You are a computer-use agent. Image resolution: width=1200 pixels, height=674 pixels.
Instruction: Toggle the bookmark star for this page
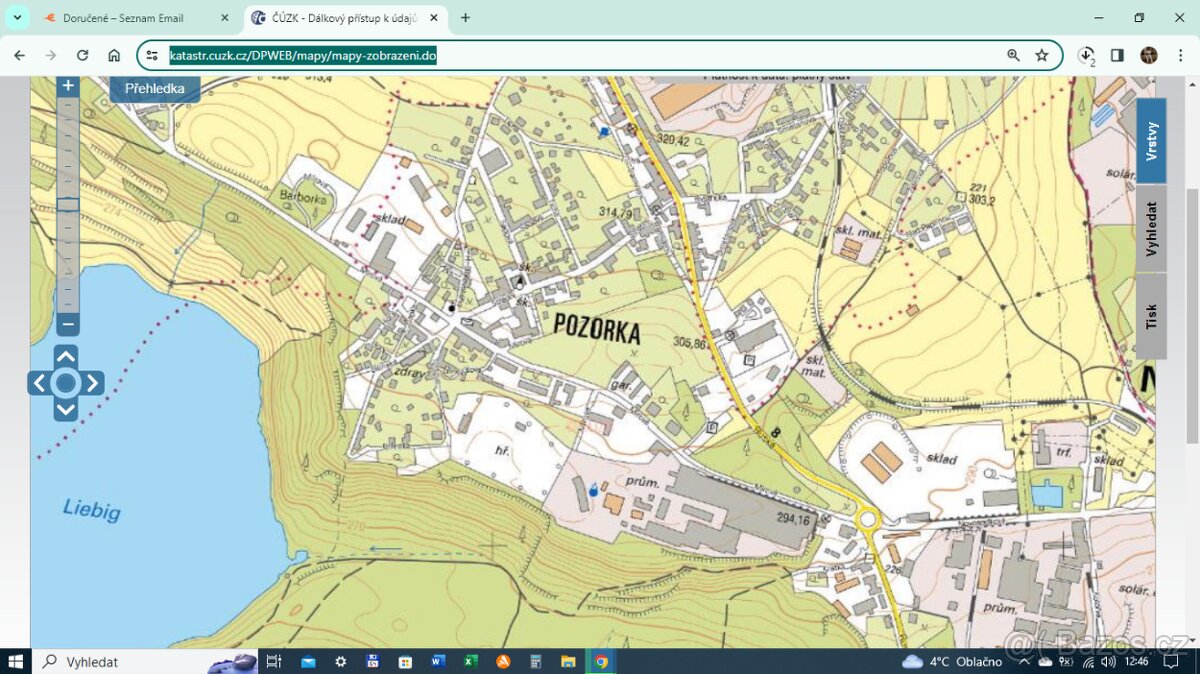click(1043, 55)
